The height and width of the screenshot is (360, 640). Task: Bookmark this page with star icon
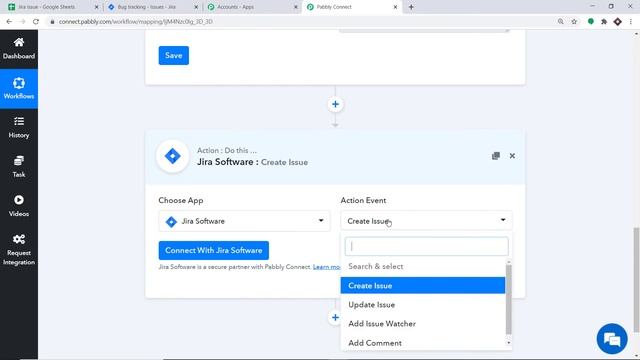[574, 22]
